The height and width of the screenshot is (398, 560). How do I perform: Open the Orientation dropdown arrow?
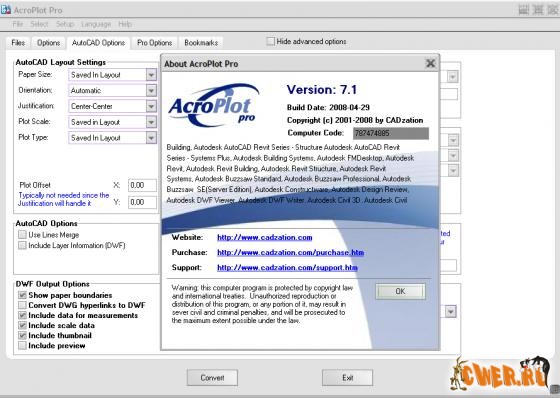[151, 91]
